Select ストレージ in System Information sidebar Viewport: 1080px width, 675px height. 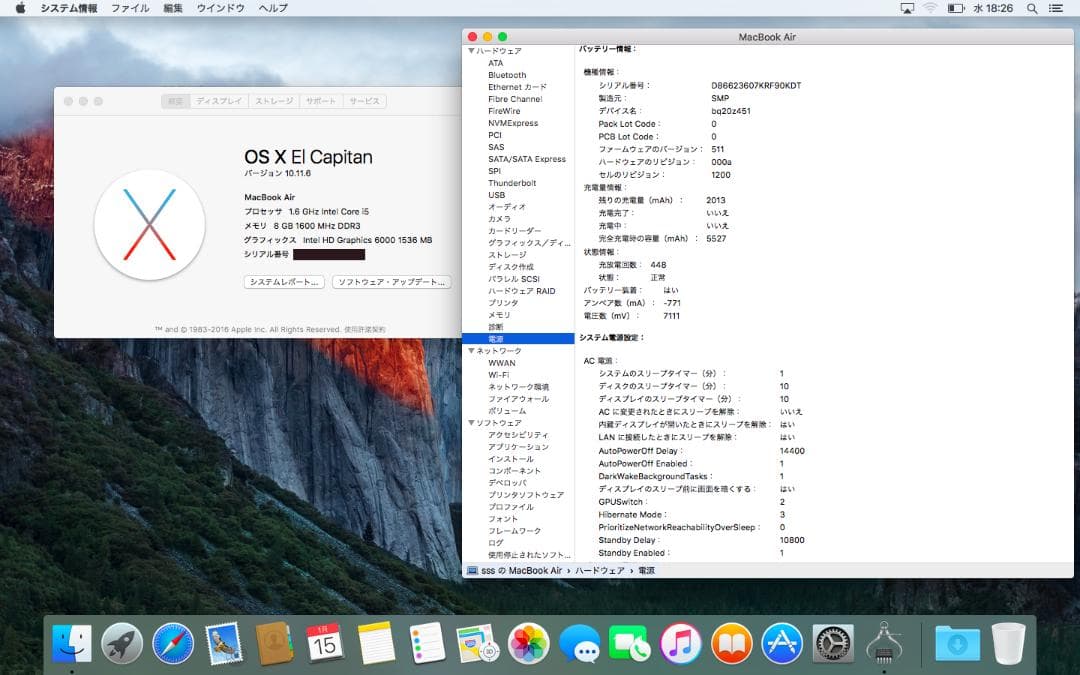507,255
